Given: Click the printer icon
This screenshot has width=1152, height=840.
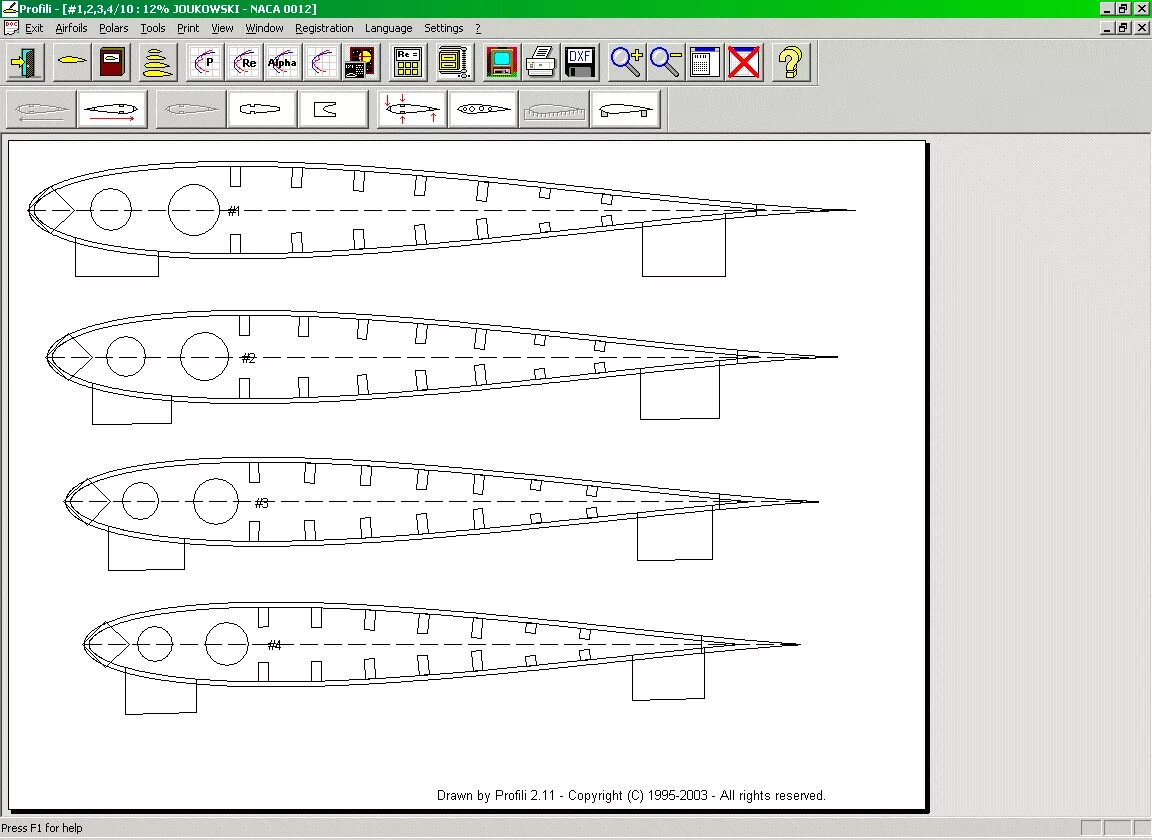Looking at the screenshot, I should coord(541,62).
